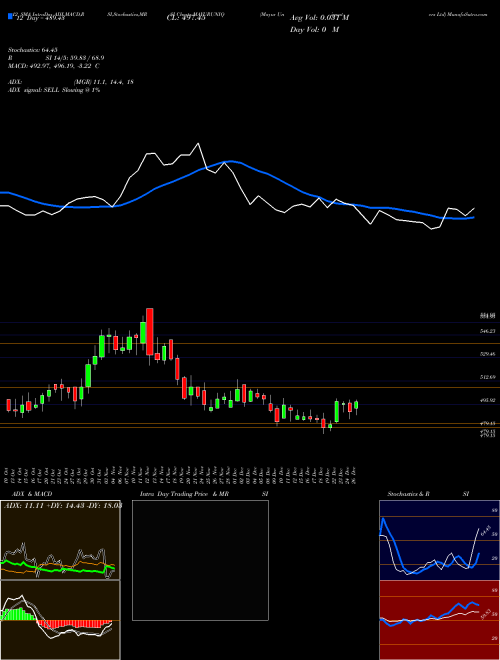Click the blue SMA line at its peak
The width and height of the screenshot is (500, 660).
(229, 161)
